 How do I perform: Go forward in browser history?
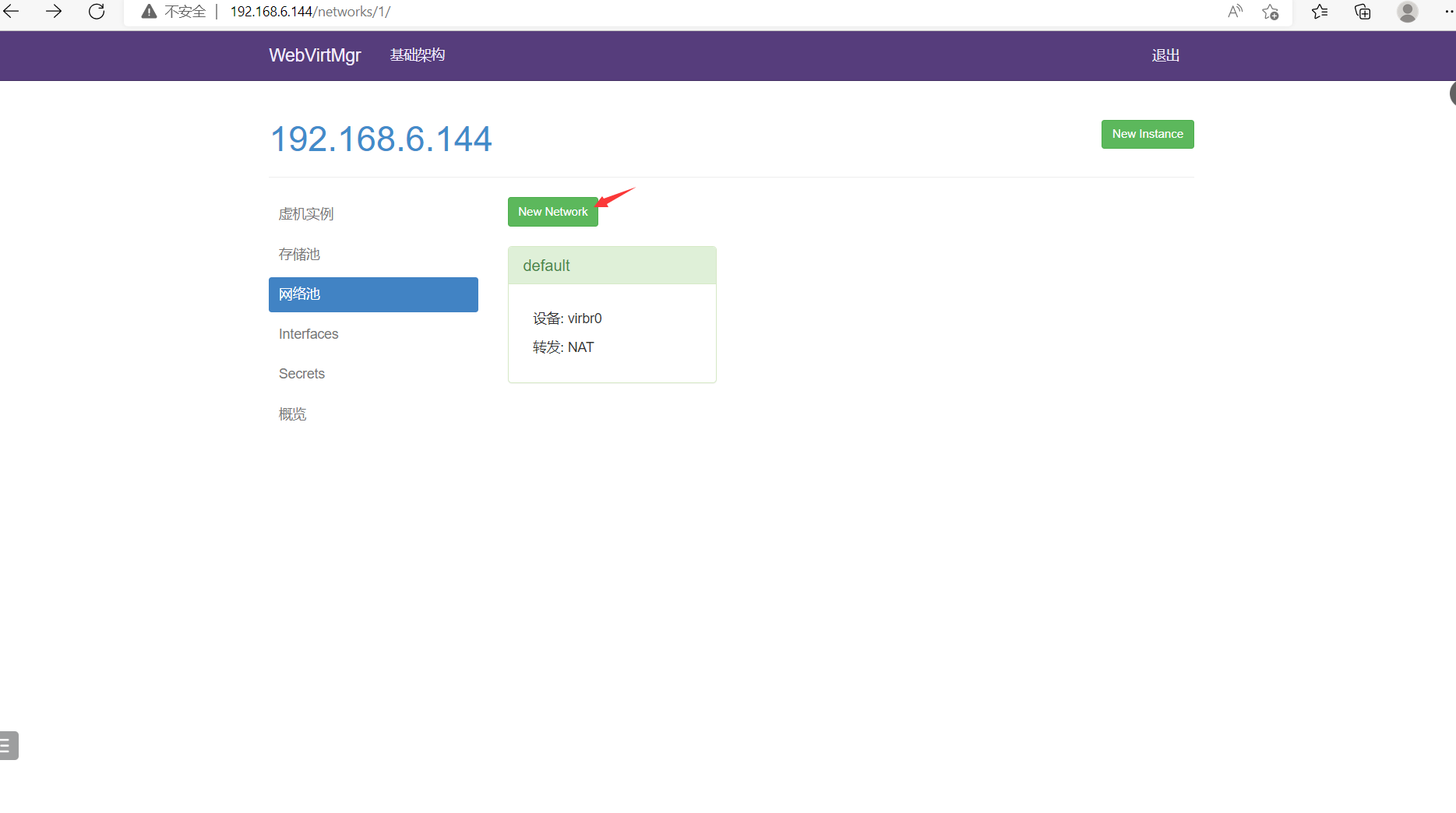pyautogui.click(x=54, y=12)
